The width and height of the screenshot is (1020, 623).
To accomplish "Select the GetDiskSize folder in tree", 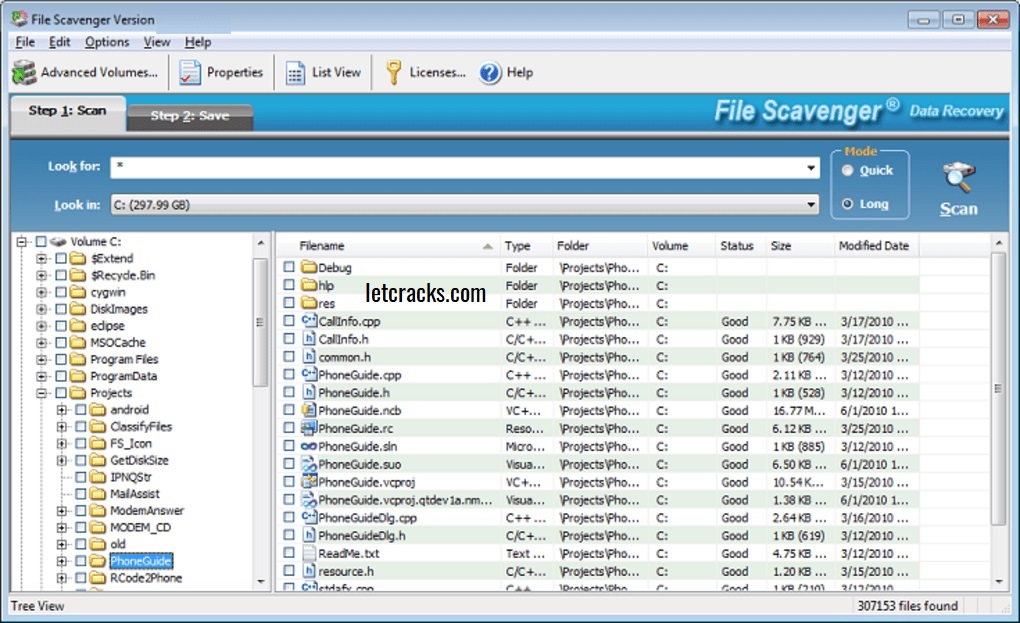I will [139, 460].
